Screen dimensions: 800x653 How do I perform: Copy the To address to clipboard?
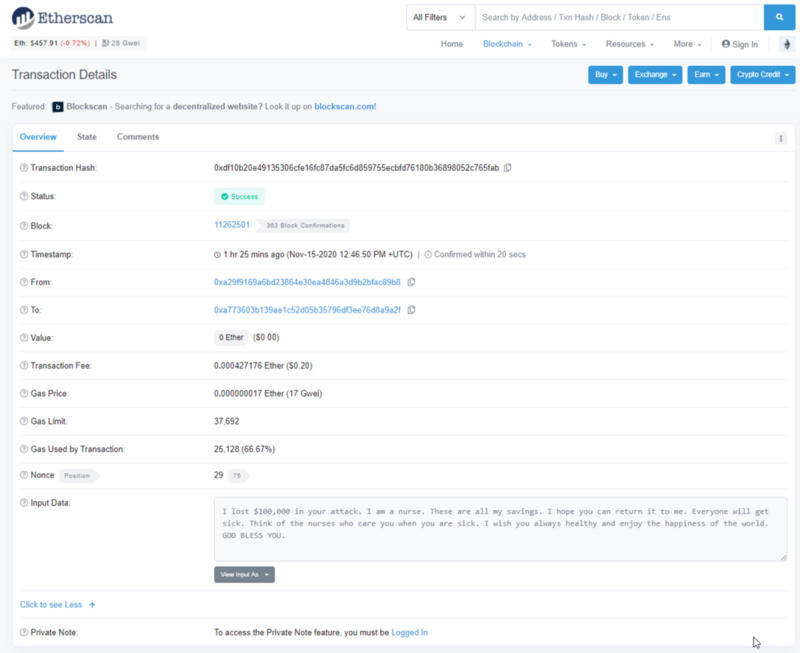point(411,311)
